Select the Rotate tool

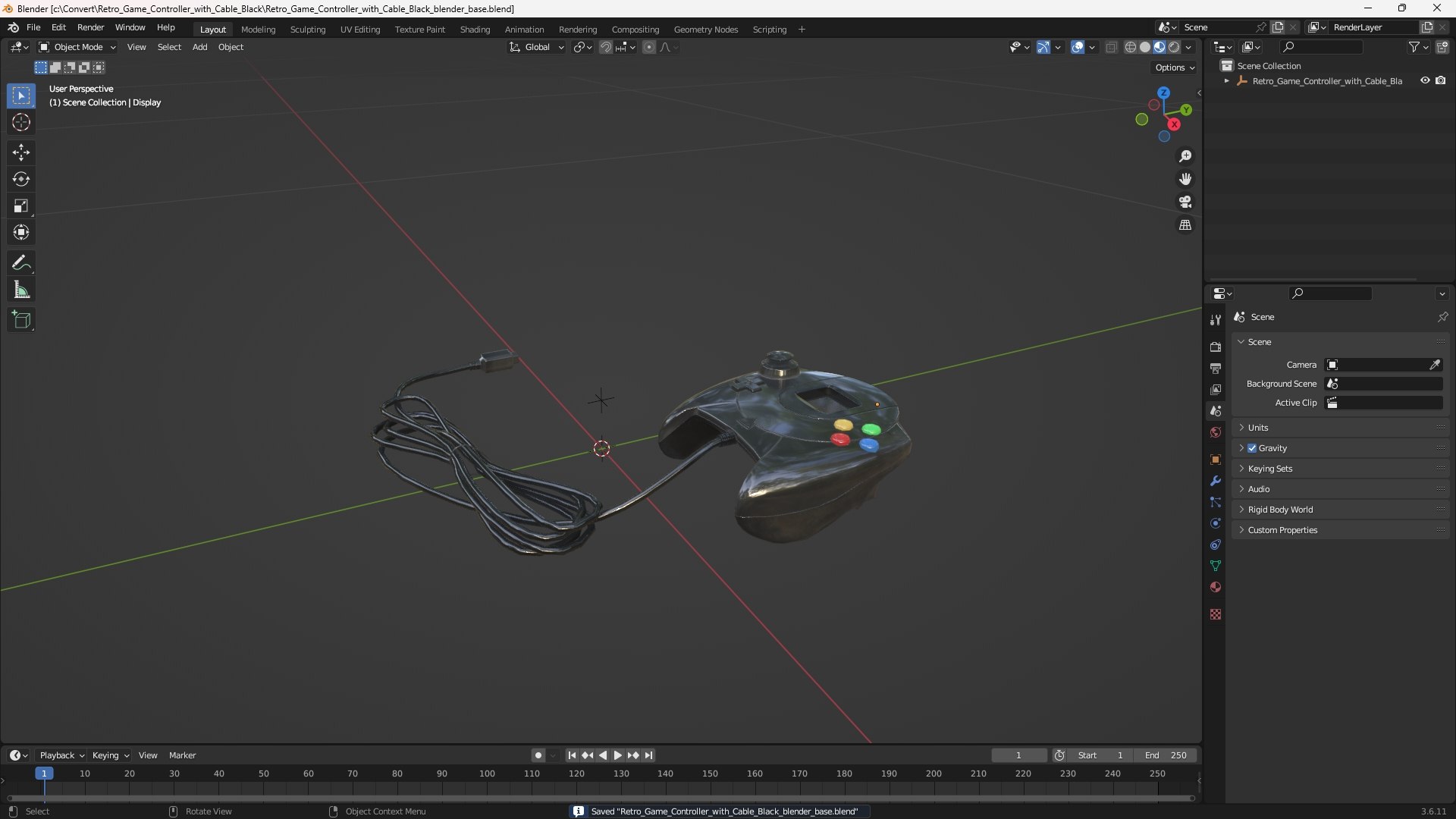click(x=21, y=179)
